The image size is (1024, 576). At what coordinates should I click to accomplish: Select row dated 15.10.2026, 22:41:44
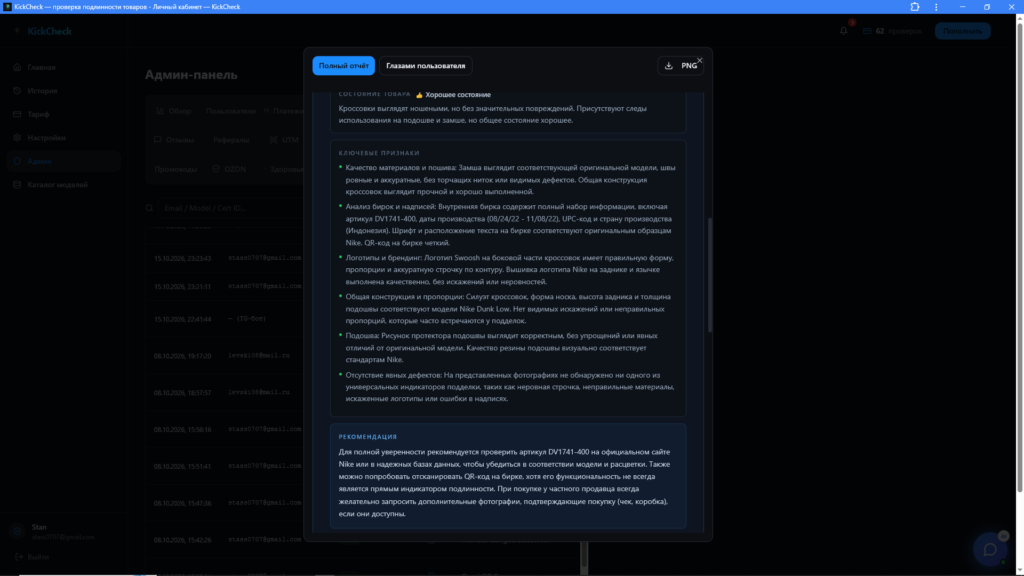[224, 319]
